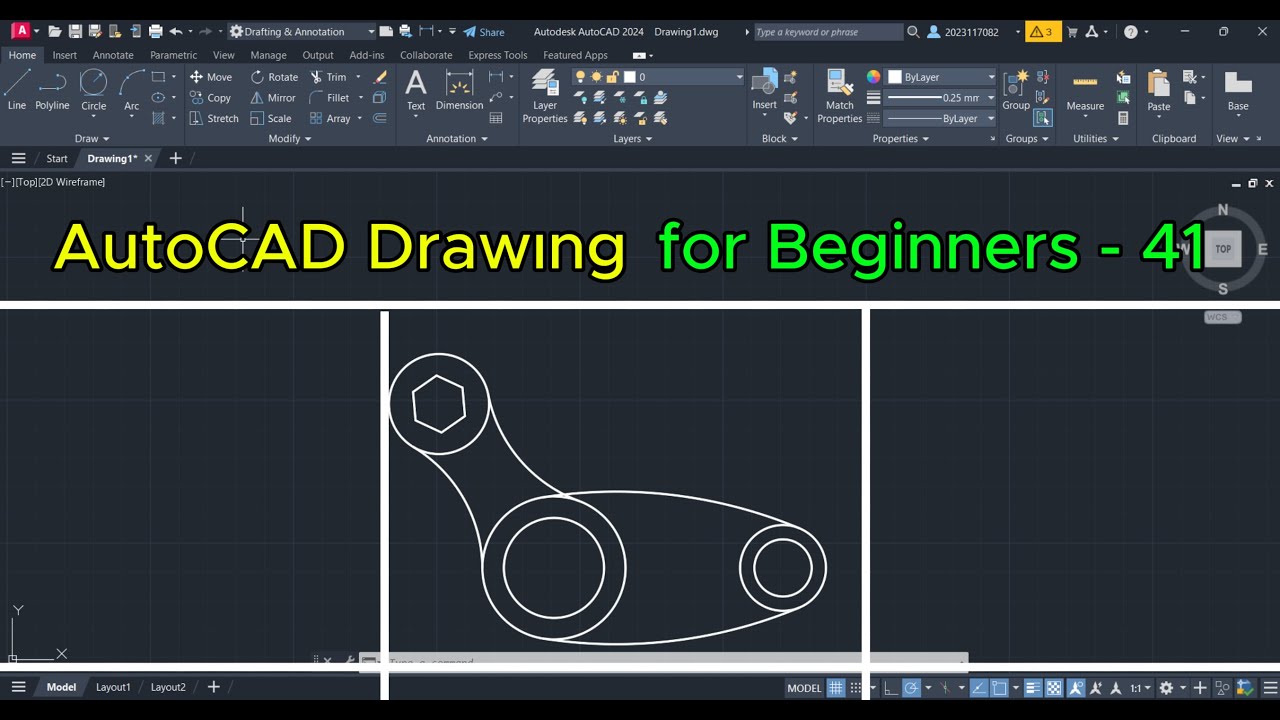Toggle drawing grid display in status bar
This screenshot has height=720, width=1280.
(836, 688)
